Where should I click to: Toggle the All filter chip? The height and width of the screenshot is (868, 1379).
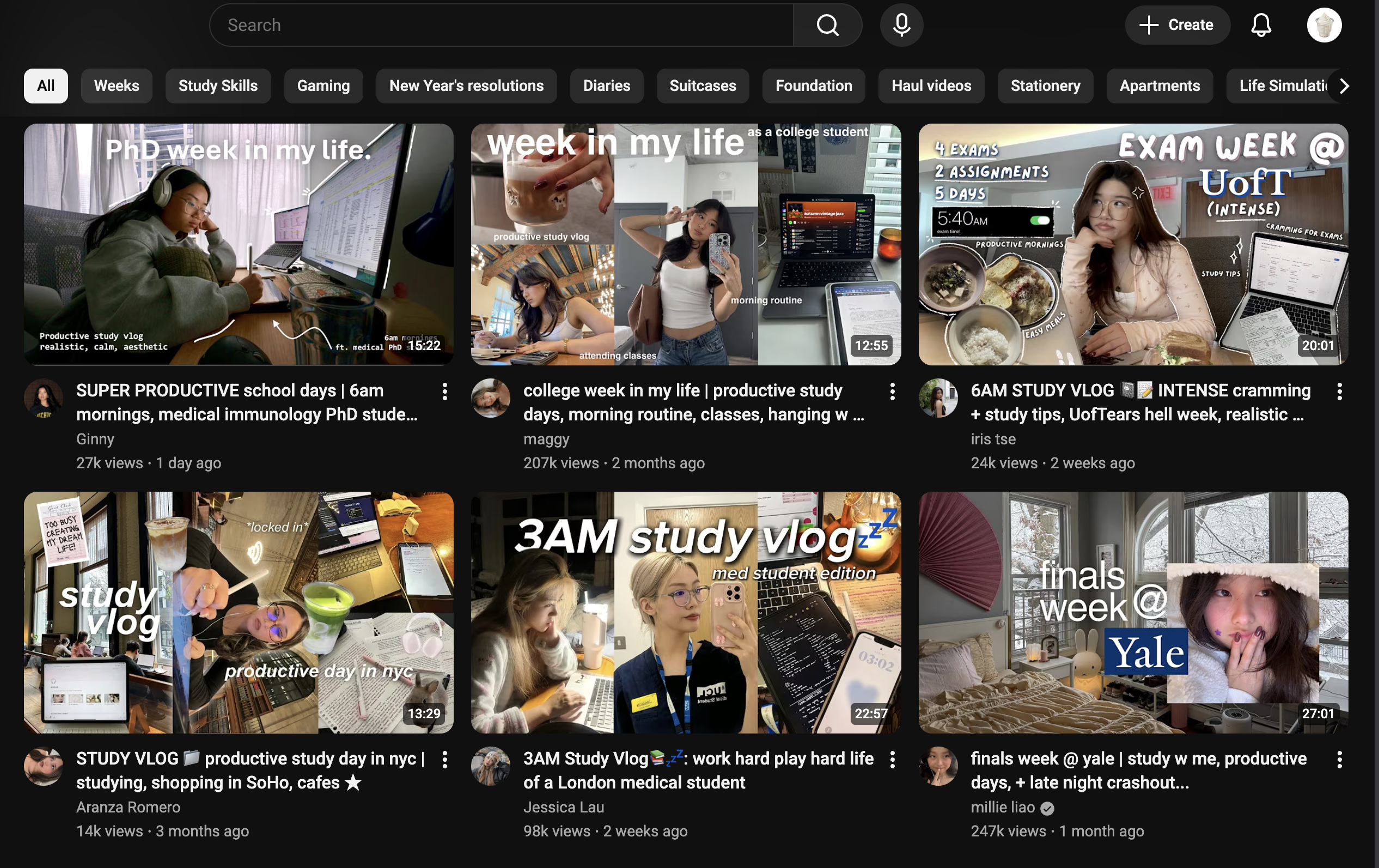point(46,85)
